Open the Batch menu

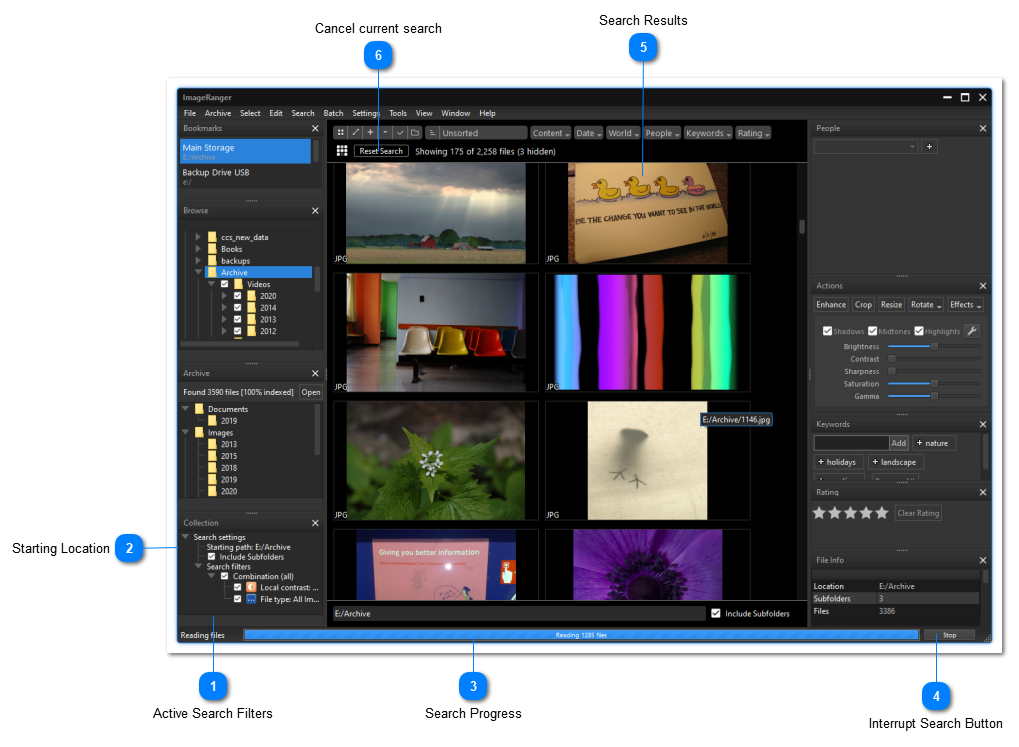click(x=333, y=114)
